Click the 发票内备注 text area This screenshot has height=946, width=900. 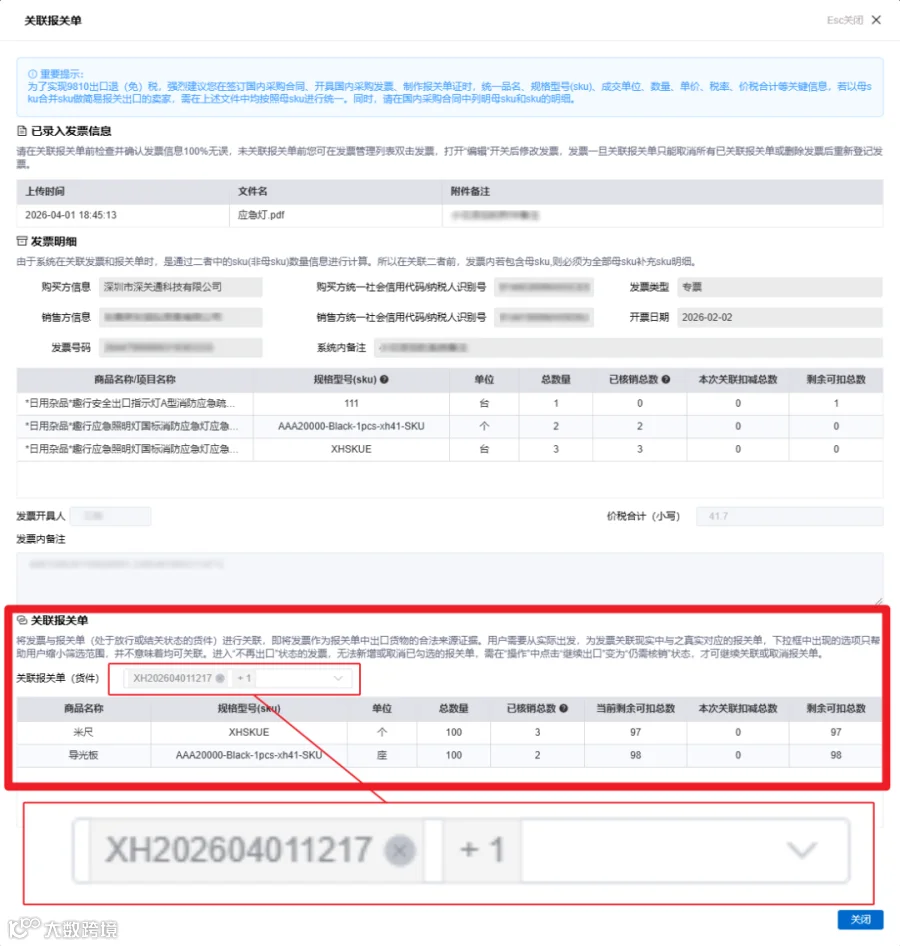(449, 578)
